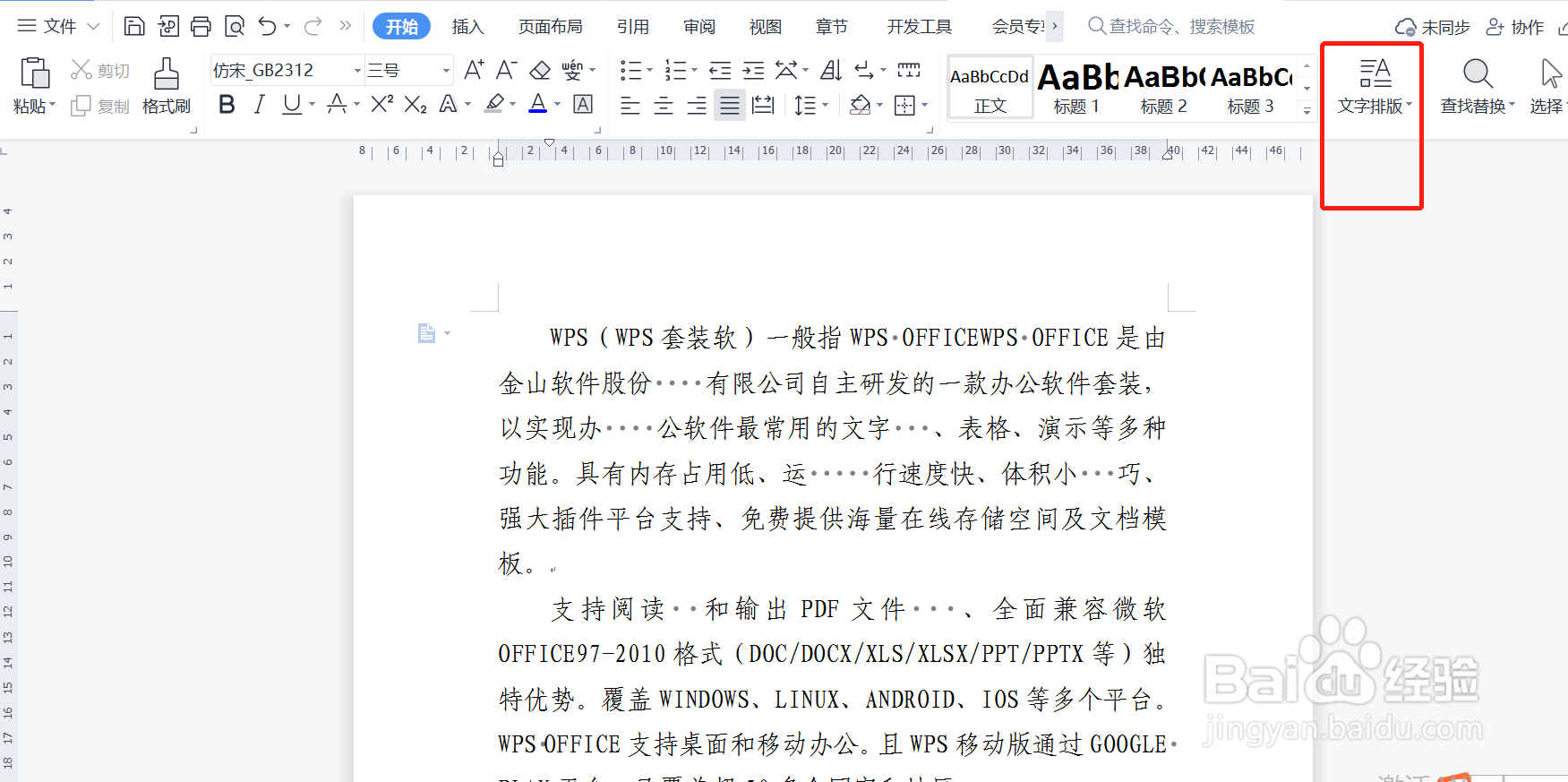Click the 未同步 sync status button
Image resolution: width=1568 pixels, height=782 pixels.
coord(1432,27)
